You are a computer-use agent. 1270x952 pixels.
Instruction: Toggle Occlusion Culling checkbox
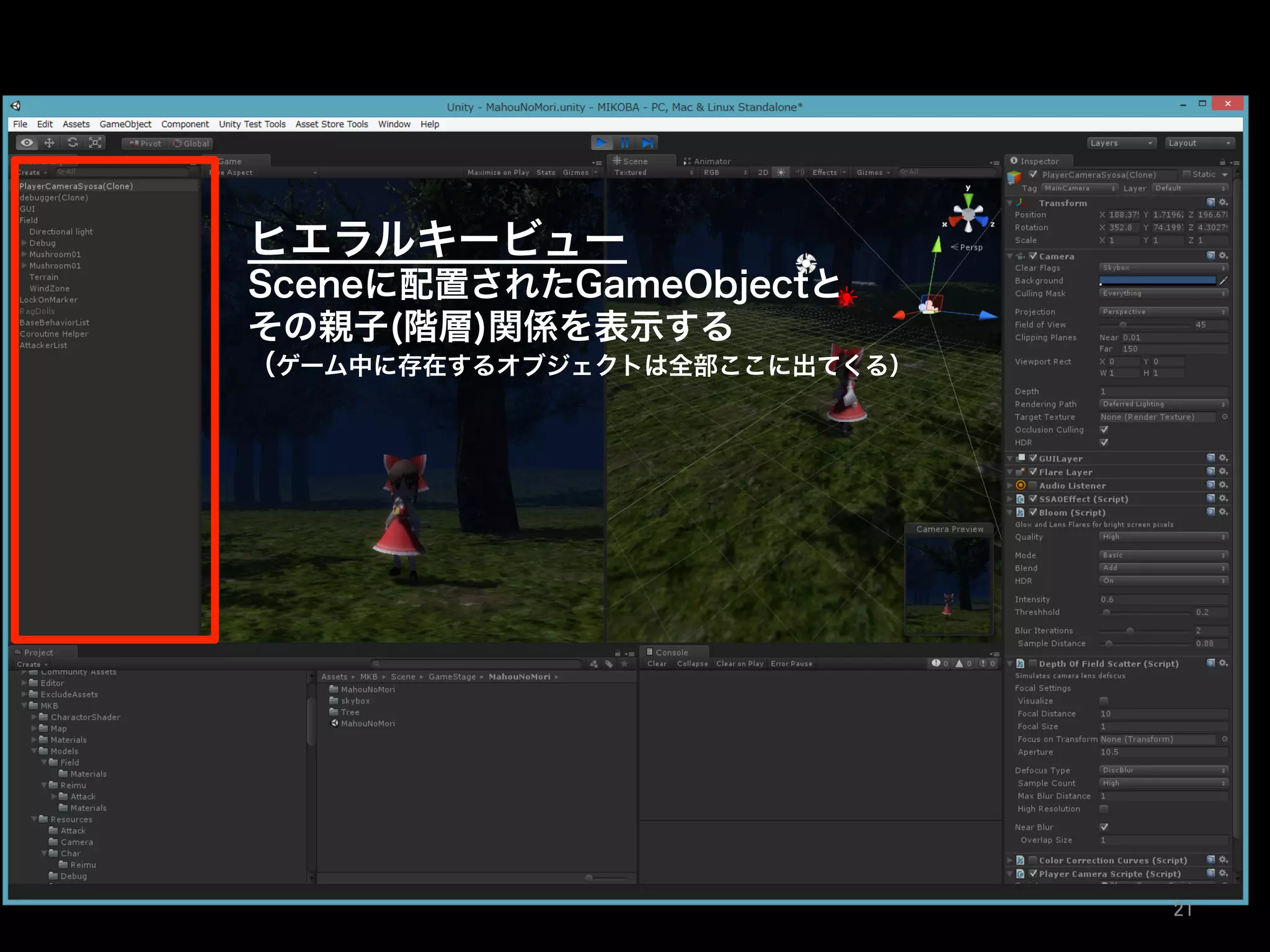tap(1104, 430)
